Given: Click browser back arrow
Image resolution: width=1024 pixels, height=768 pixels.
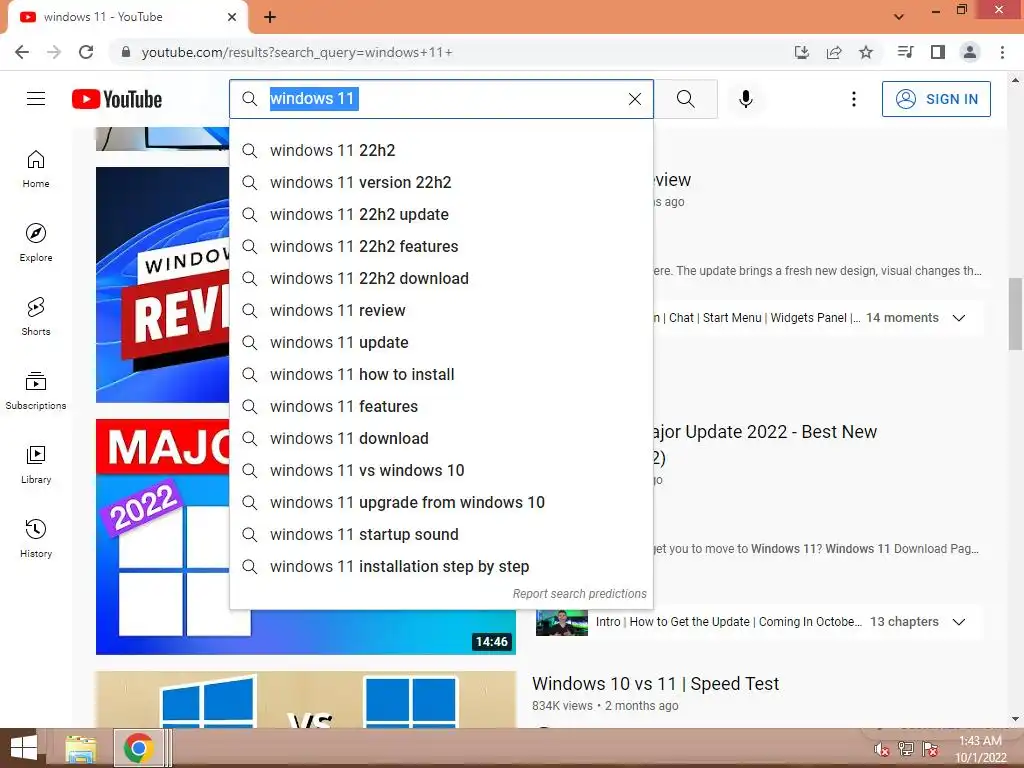Looking at the screenshot, I should point(22,52).
